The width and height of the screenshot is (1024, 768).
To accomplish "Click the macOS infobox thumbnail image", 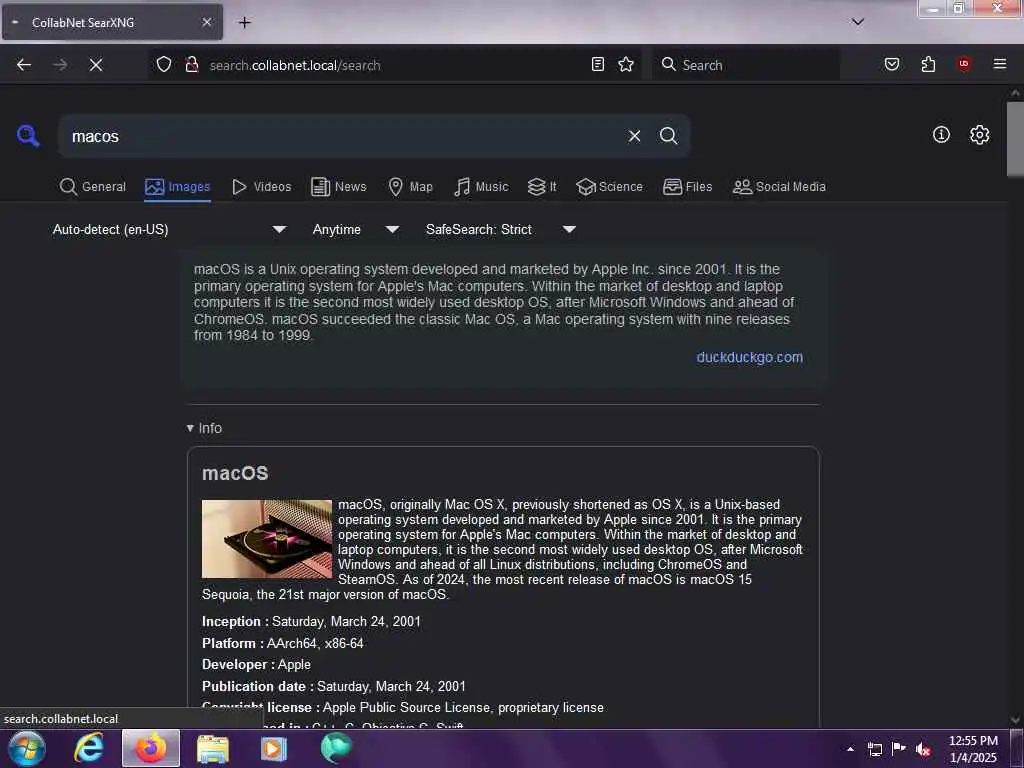I will (x=267, y=539).
